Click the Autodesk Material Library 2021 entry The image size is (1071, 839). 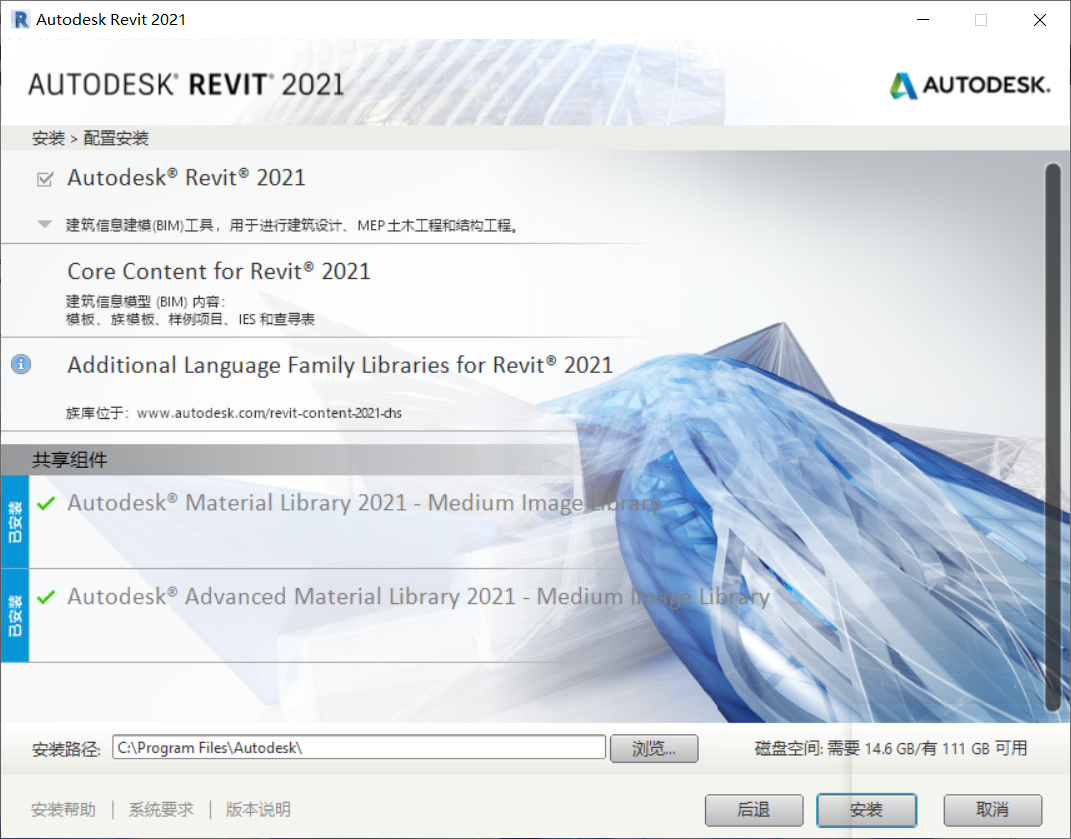(364, 503)
